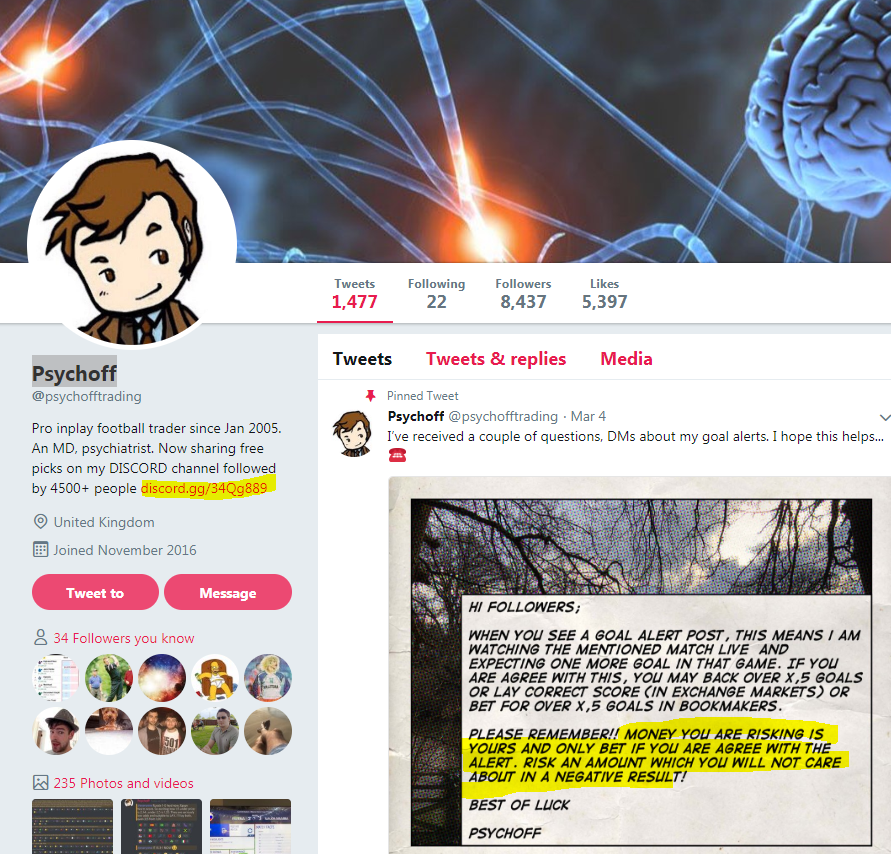Select the Tweets timeline tab
The image size is (891, 854).
tap(363, 359)
